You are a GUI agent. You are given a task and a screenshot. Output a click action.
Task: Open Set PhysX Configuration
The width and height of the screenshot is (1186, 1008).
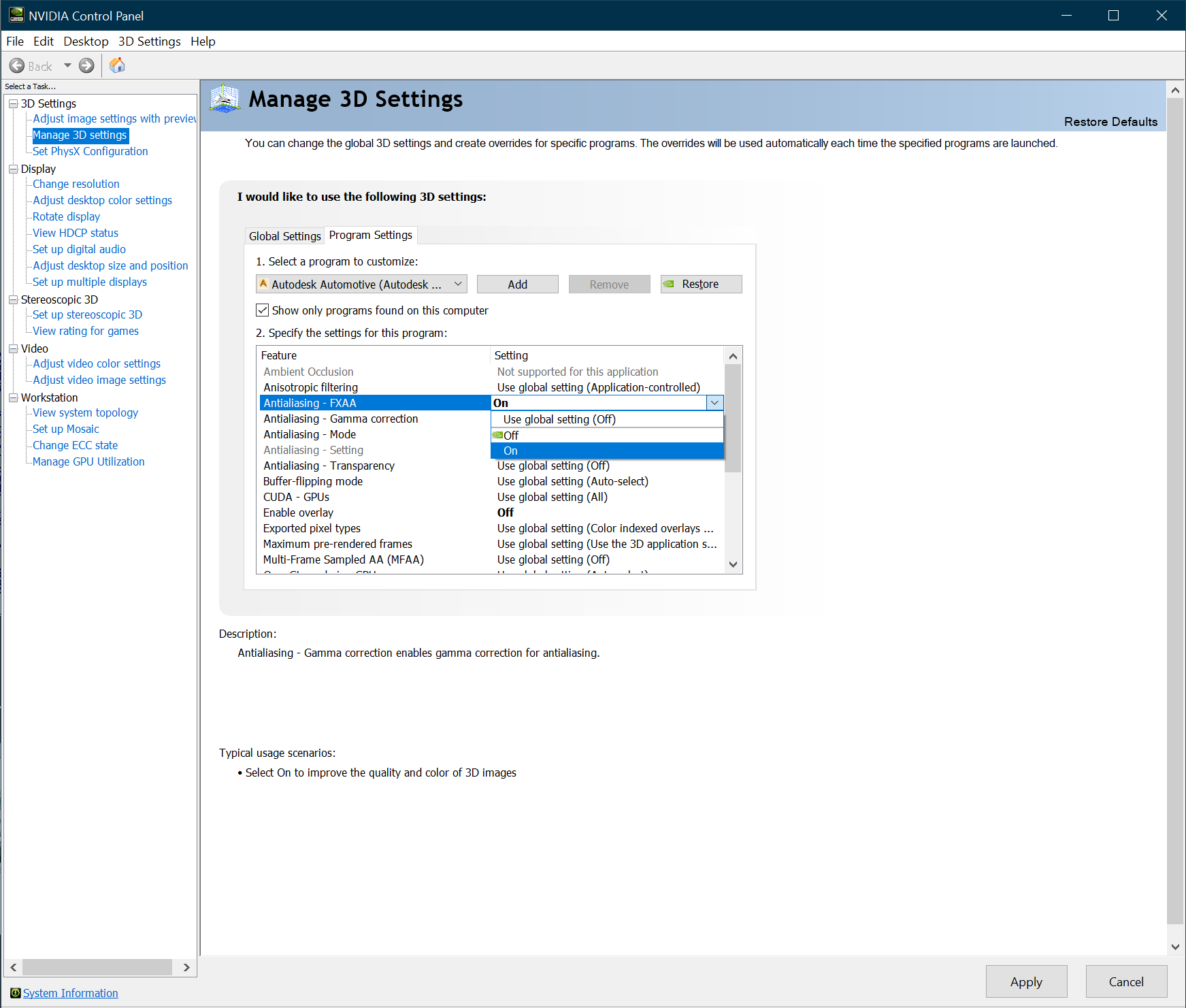(90, 151)
